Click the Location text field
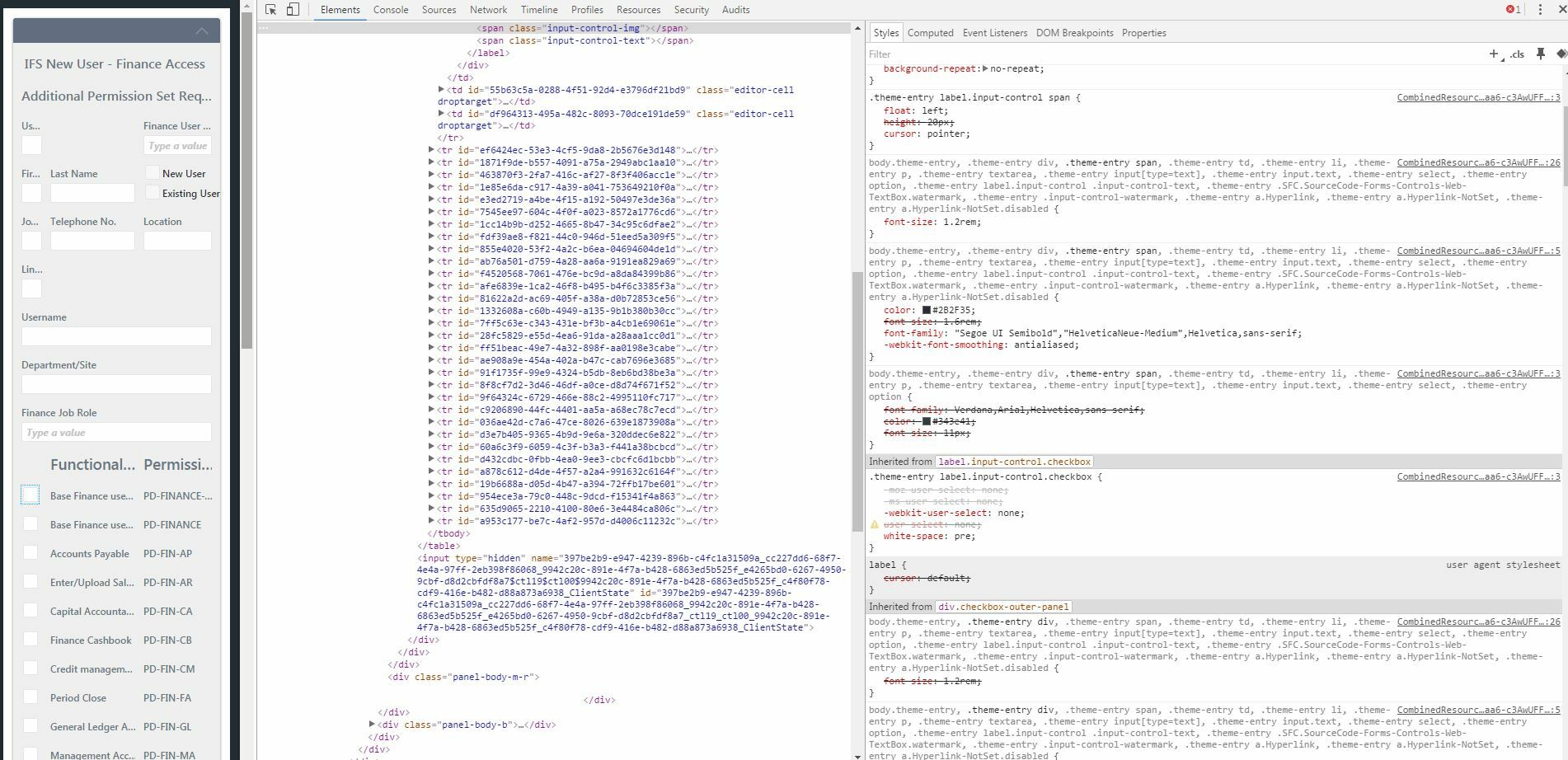 177,240
